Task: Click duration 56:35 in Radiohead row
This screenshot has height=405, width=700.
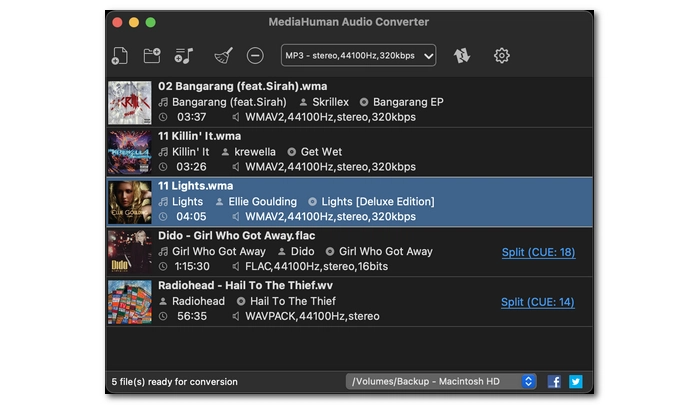Action: click(192, 316)
